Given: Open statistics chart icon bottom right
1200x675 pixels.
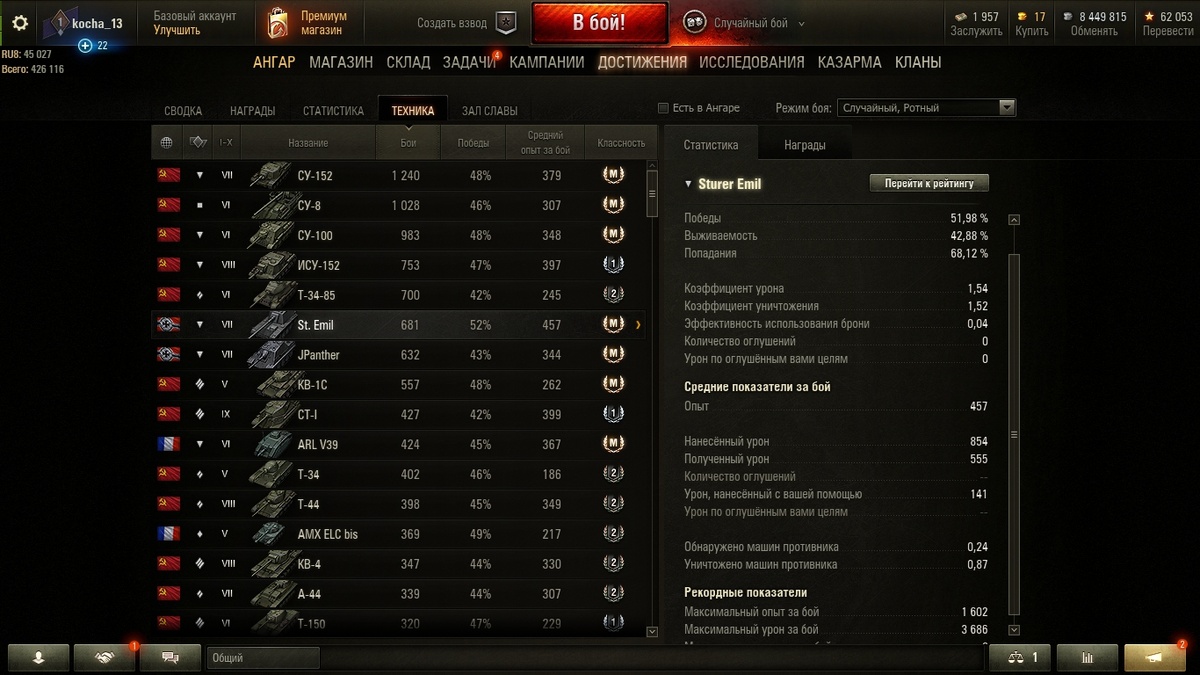Looking at the screenshot, I should tap(1087, 658).
